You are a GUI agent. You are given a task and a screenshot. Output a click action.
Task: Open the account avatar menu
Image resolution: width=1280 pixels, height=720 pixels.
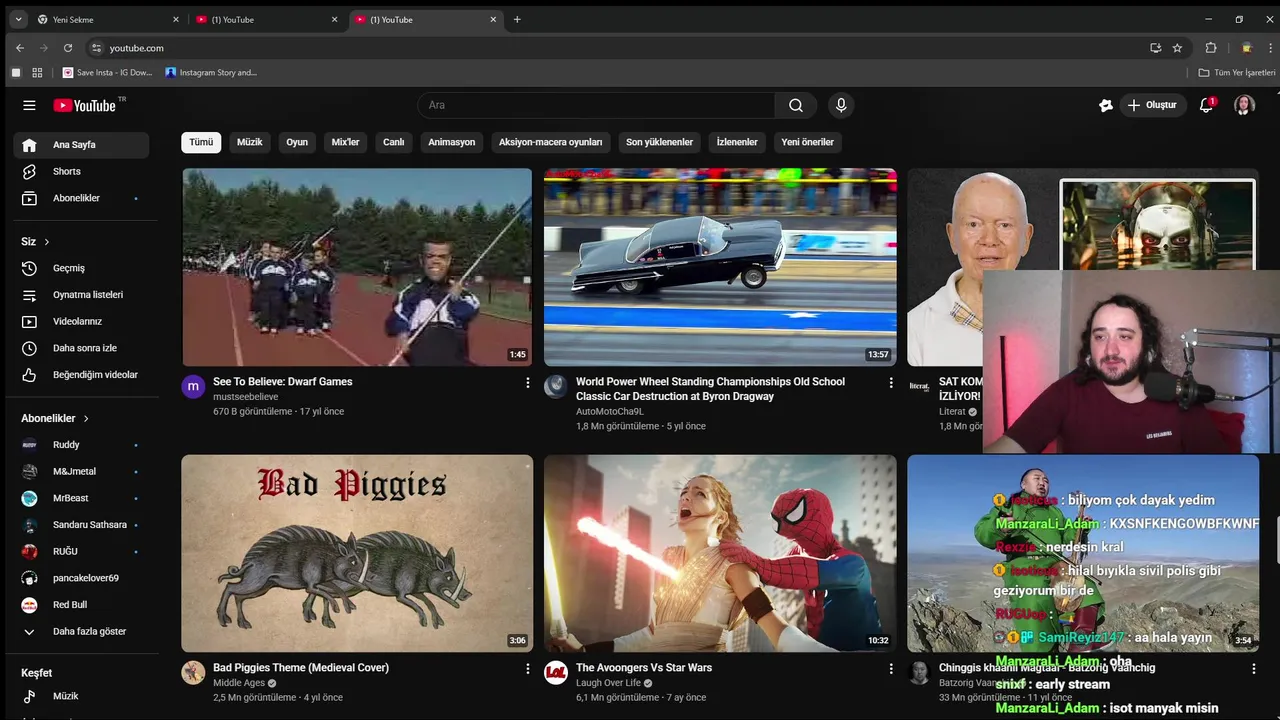pos(1244,105)
